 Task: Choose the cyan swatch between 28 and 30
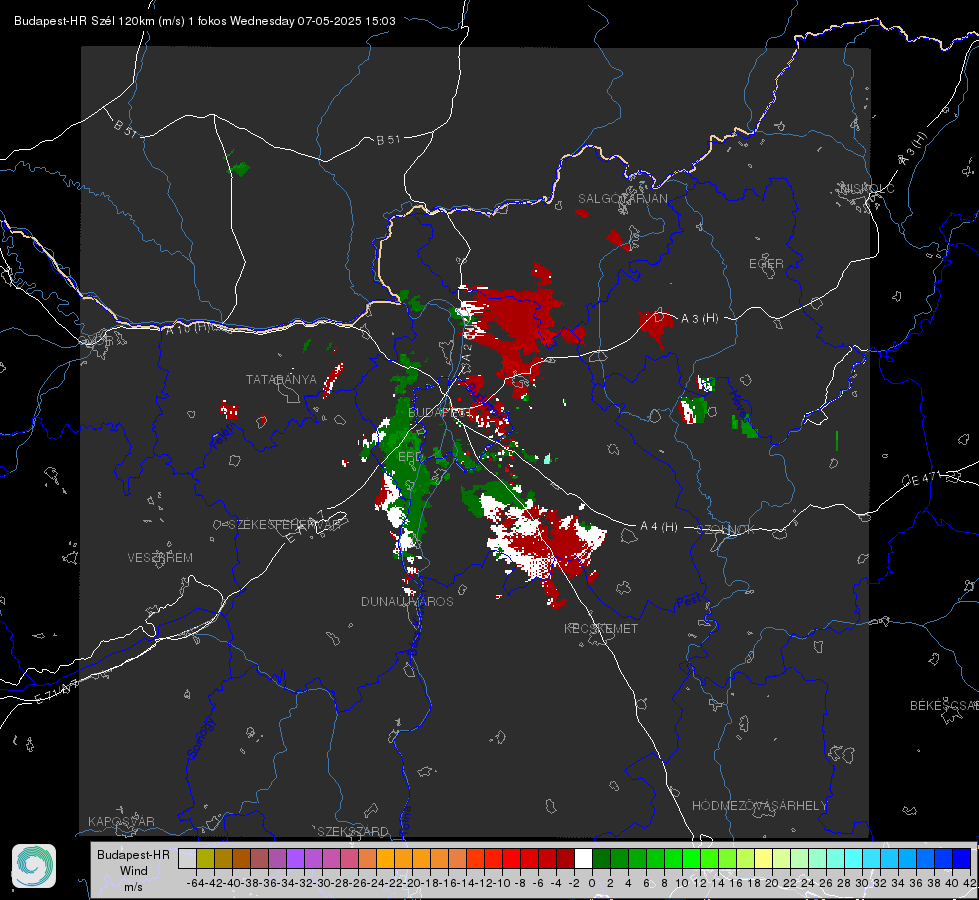tap(853, 859)
